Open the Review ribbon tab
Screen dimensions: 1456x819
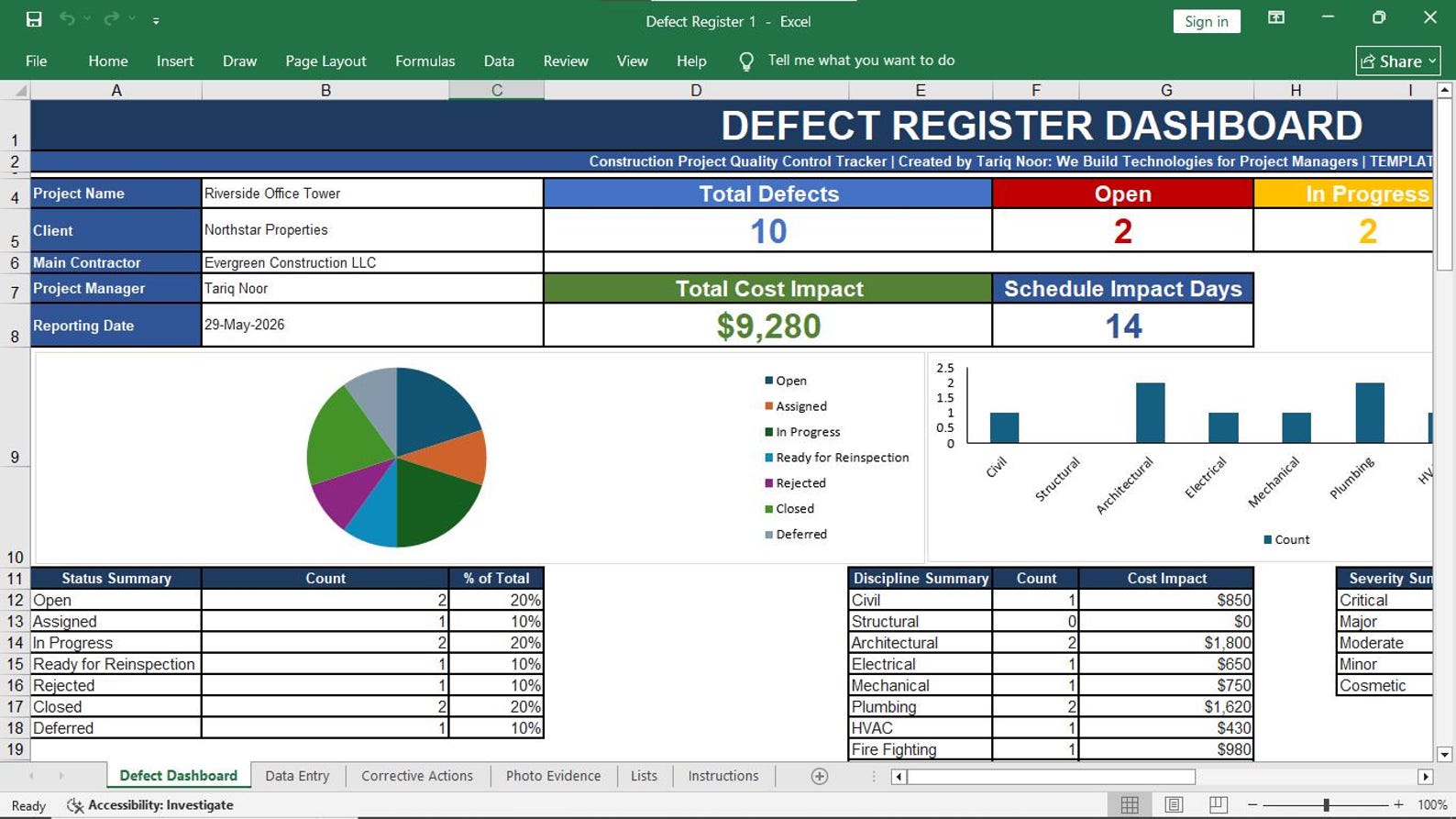pos(566,61)
